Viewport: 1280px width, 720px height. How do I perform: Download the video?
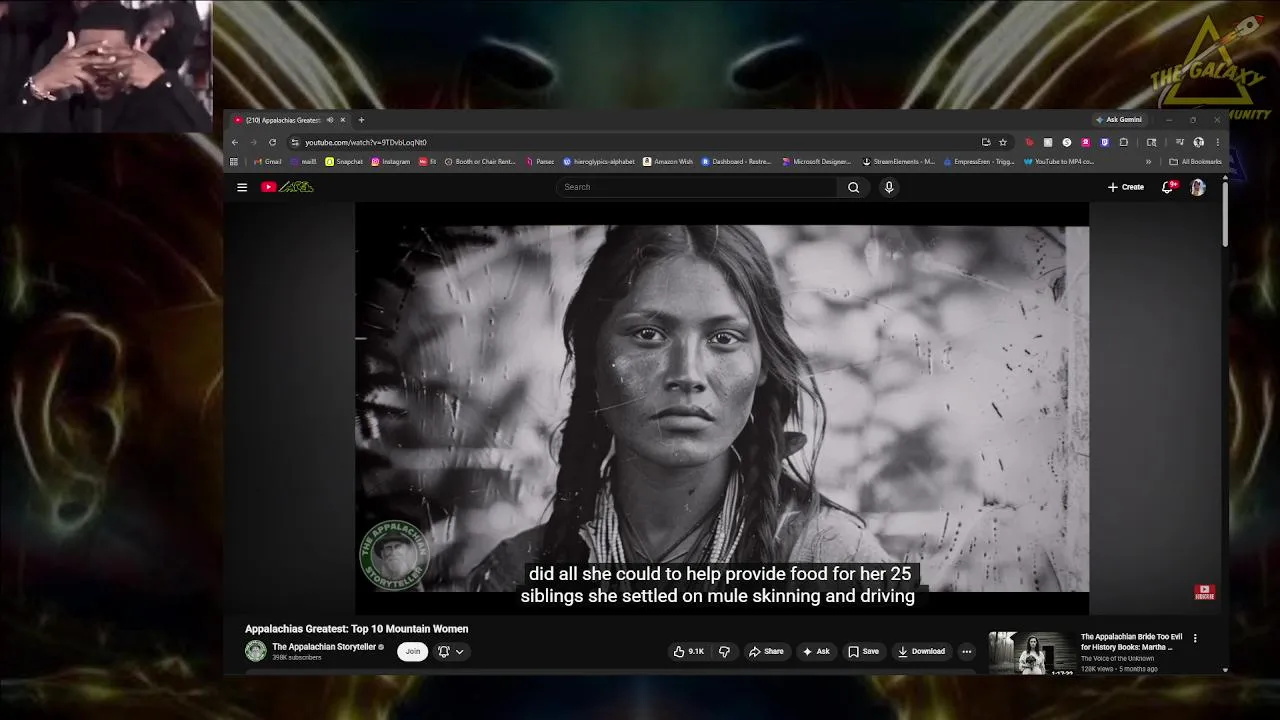[921, 651]
